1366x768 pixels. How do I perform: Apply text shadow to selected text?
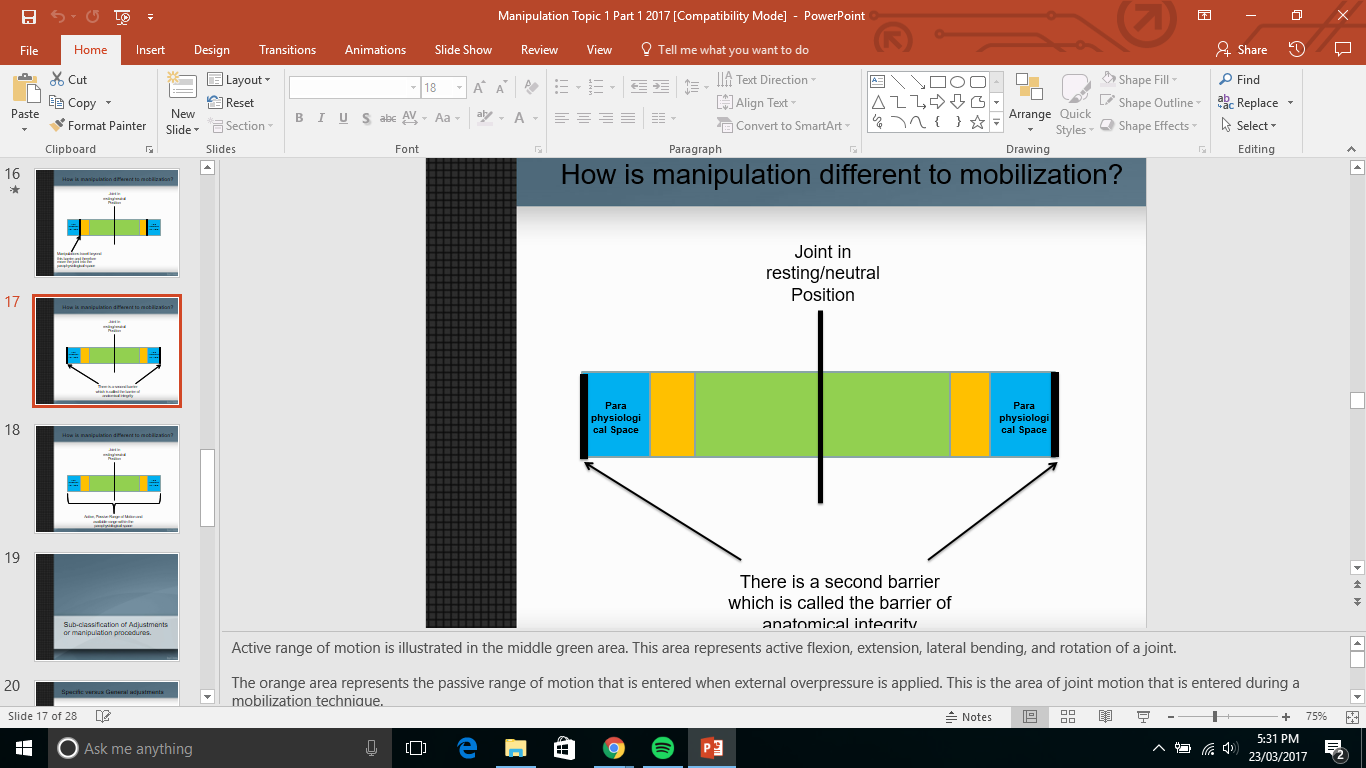coord(365,118)
